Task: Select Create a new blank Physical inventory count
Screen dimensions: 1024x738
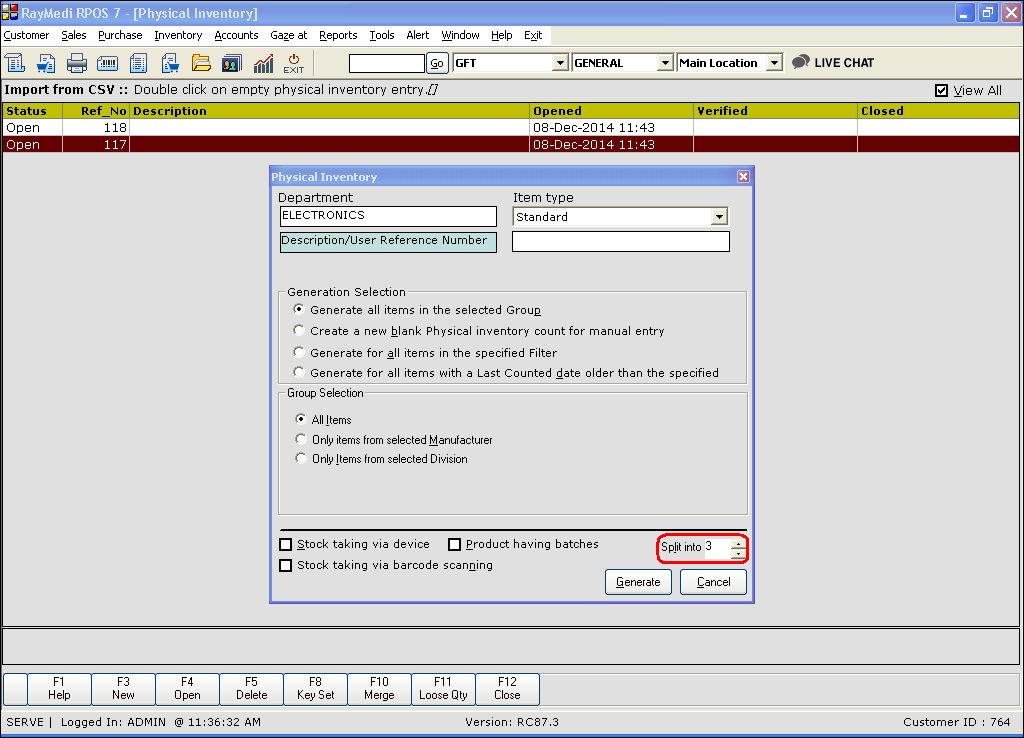Action: (x=298, y=330)
